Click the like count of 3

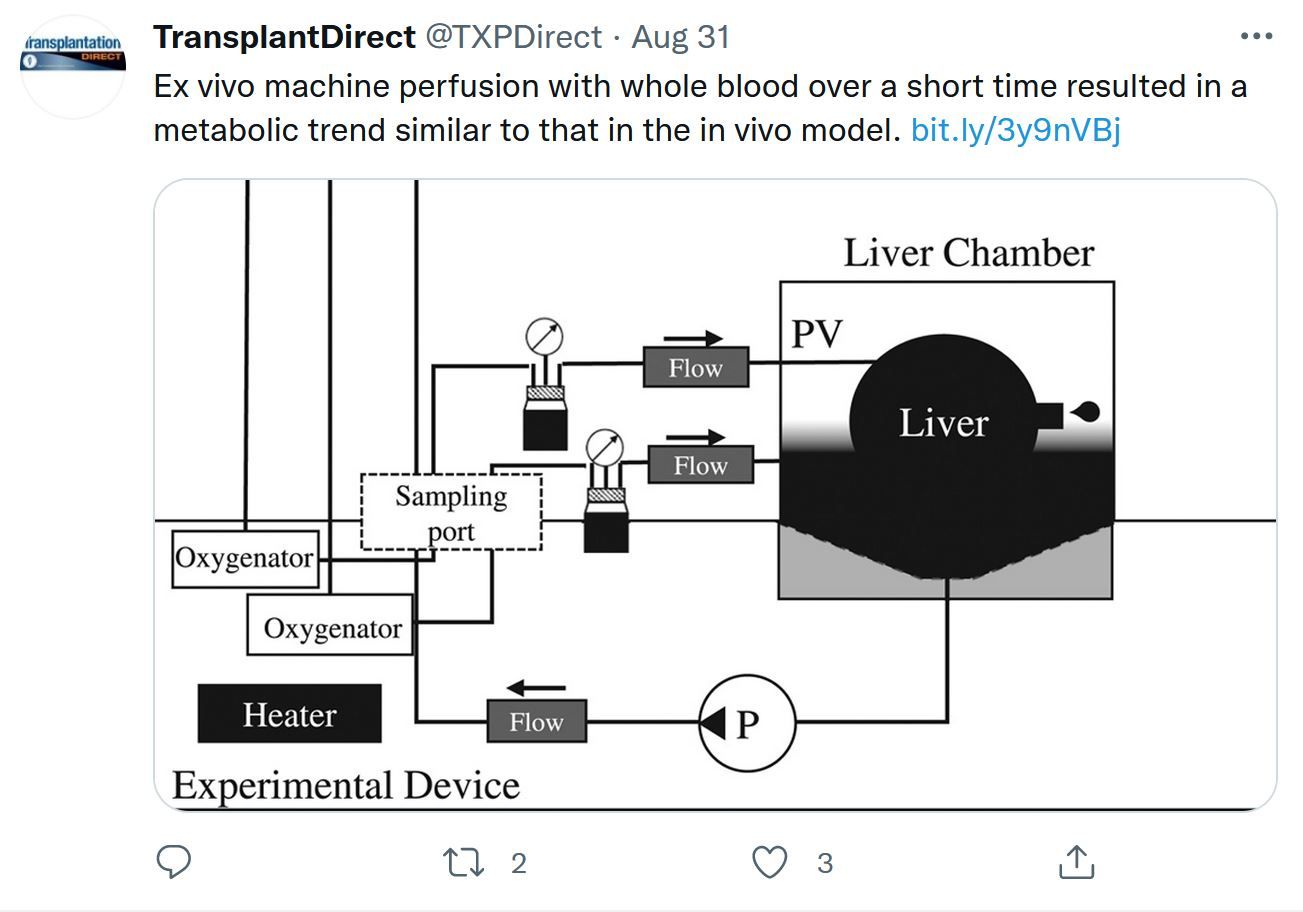coord(824,863)
